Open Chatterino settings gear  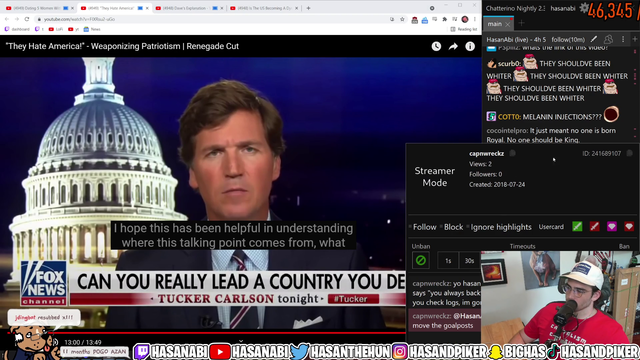(x=584, y=8)
